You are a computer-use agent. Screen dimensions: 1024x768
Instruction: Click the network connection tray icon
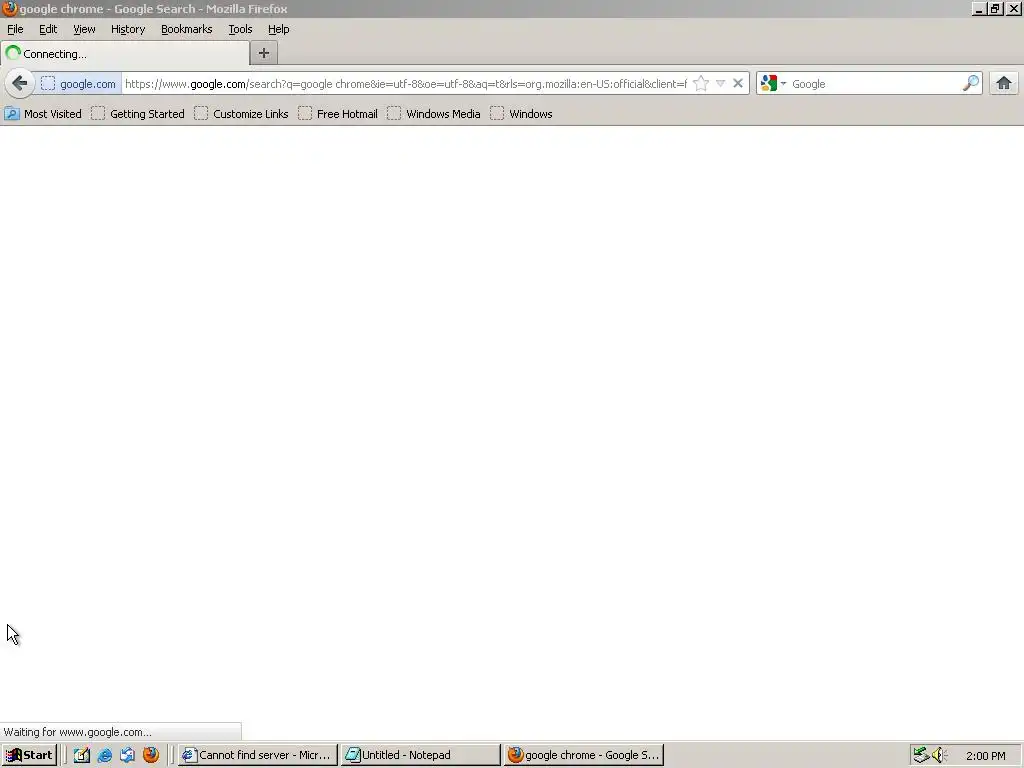tap(921, 755)
